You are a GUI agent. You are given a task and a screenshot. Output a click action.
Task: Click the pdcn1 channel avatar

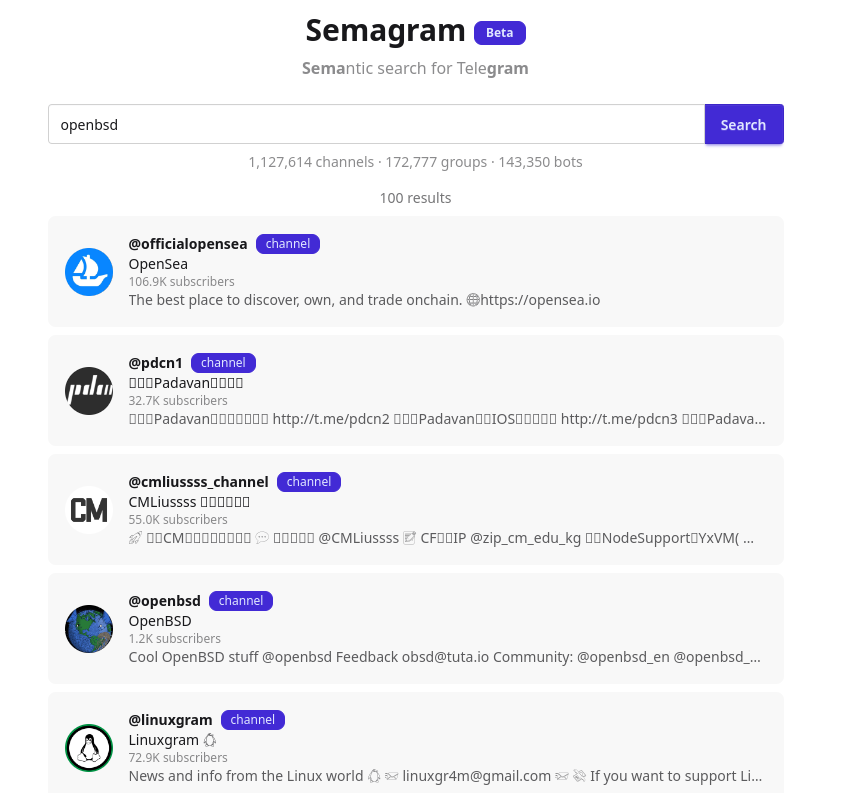pyautogui.click(x=89, y=391)
